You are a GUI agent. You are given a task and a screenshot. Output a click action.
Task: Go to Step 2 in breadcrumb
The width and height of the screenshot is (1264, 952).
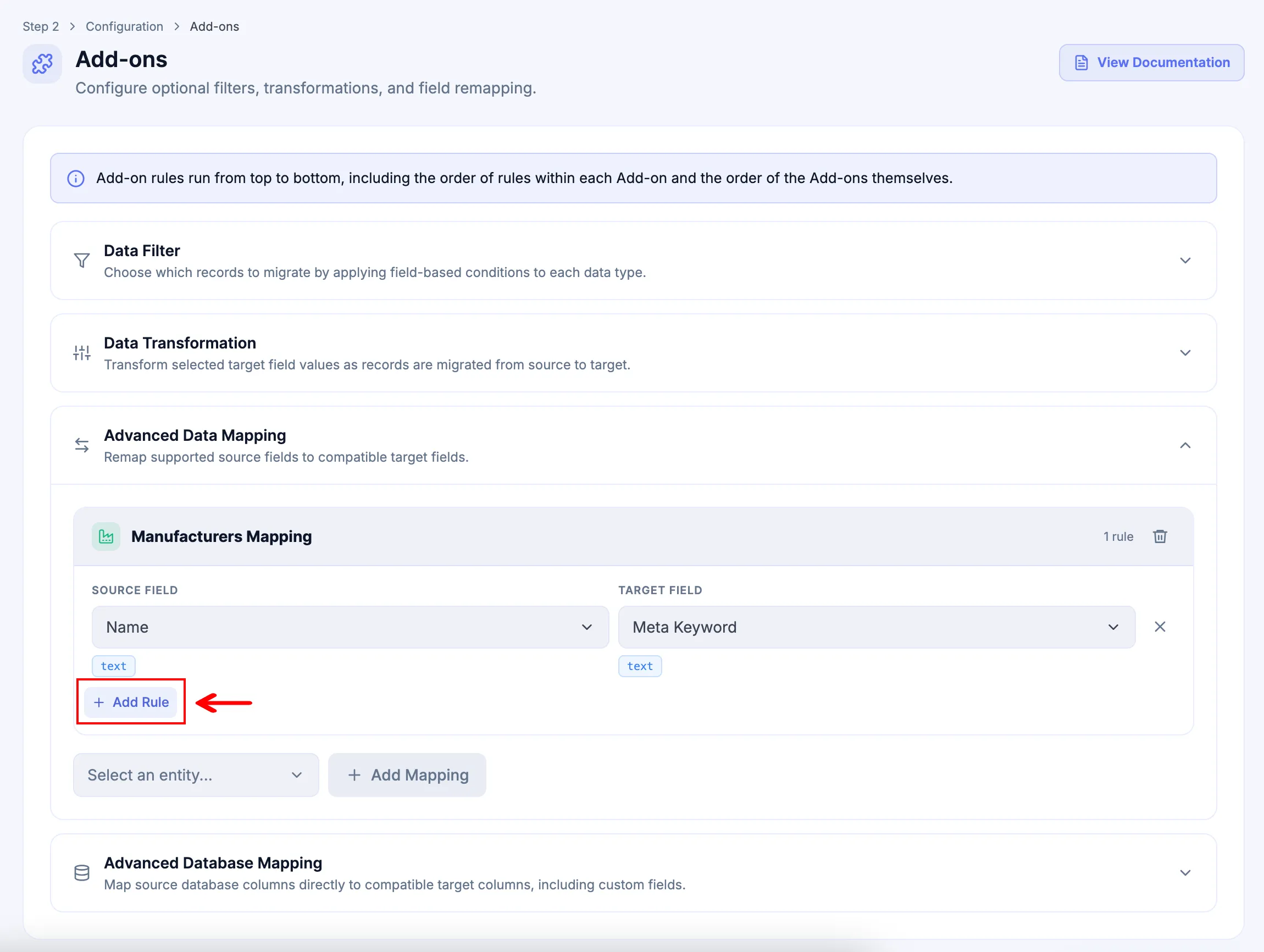[x=41, y=26]
